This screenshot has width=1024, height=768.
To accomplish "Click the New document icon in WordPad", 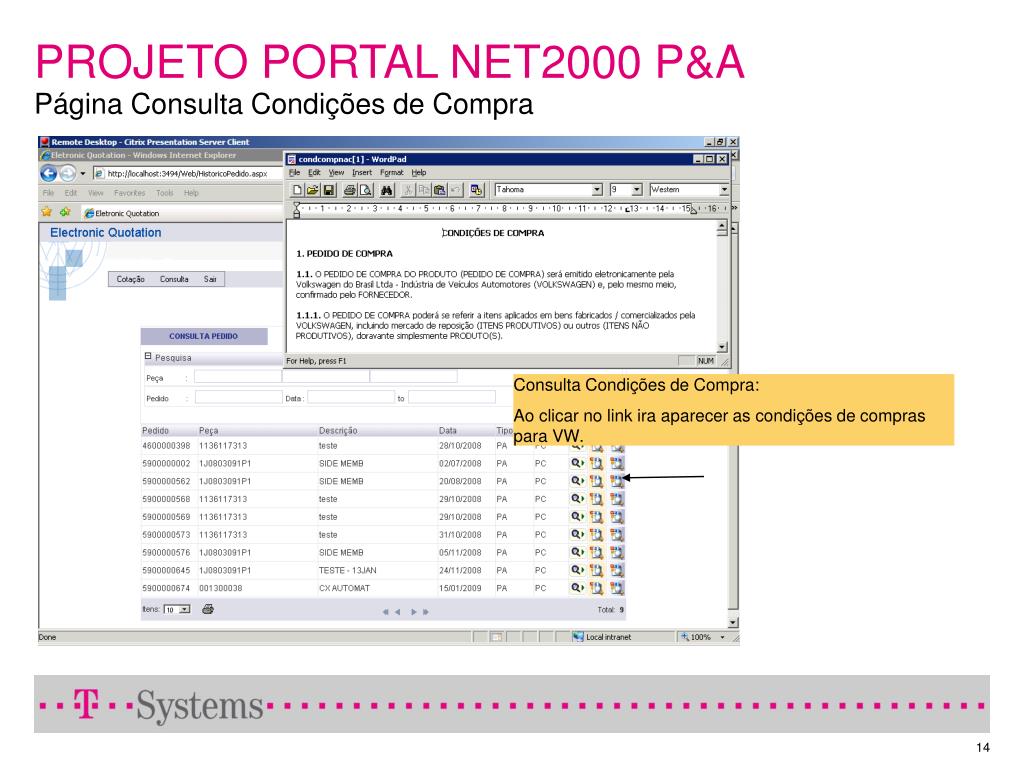I will pyautogui.click(x=297, y=190).
